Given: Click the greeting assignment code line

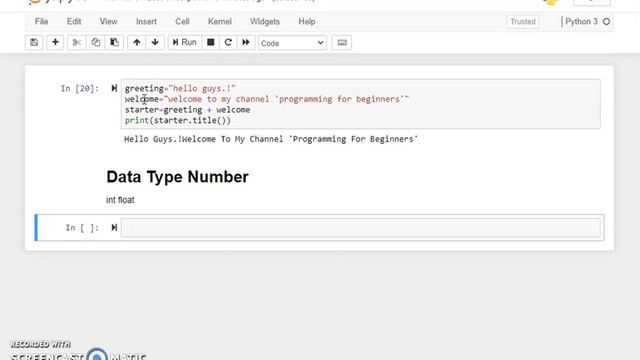Looking at the screenshot, I should pyautogui.click(x=180, y=88).
